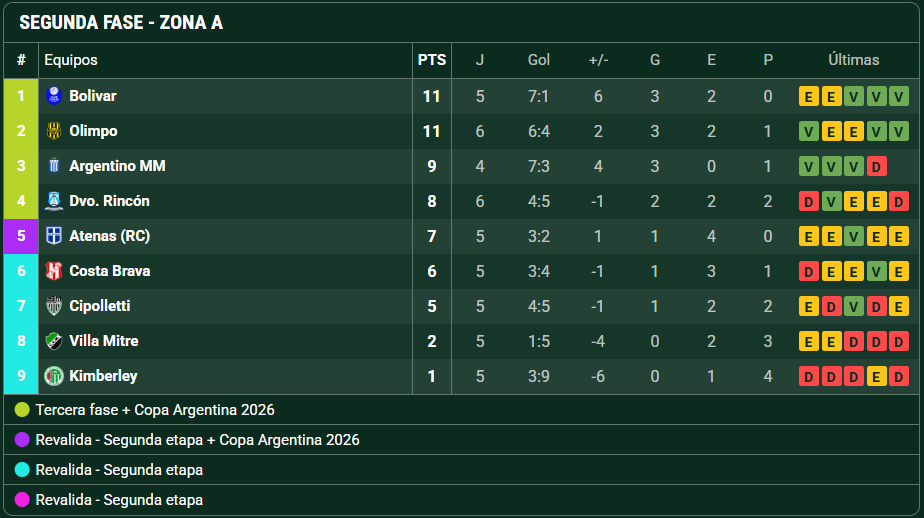The width and height of the screenshot is (924, 518).
Task: Click Argentino MM's red D result badge
Action: 876,166
